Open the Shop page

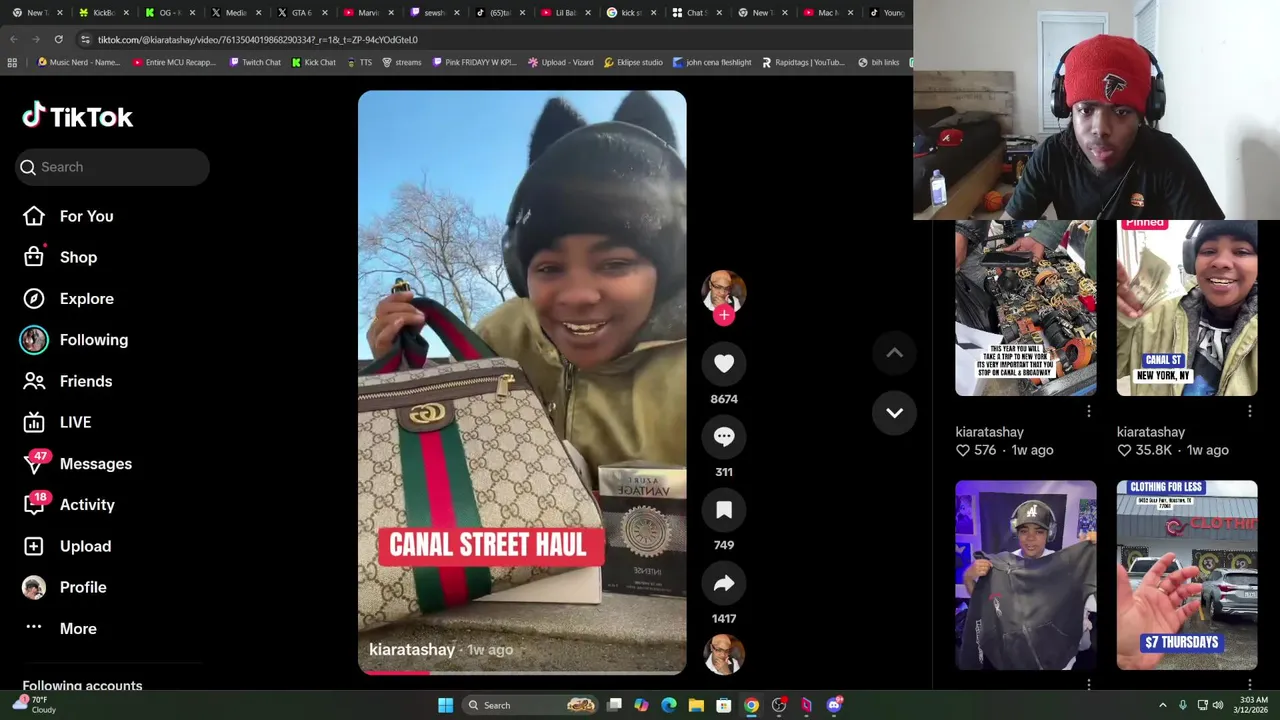pos(60,257)
